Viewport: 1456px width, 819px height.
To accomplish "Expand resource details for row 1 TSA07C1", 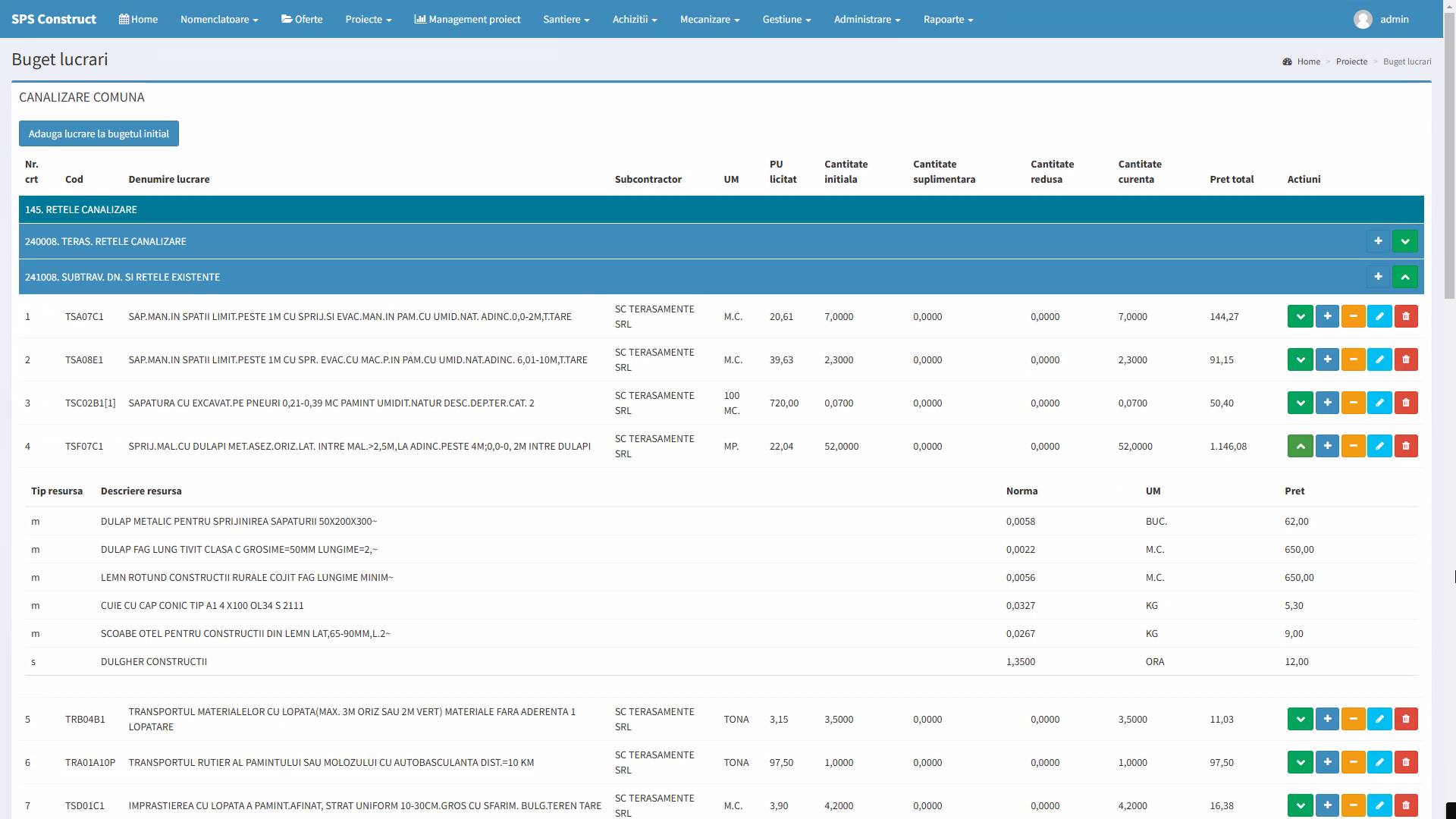I will pos(1300,317).
